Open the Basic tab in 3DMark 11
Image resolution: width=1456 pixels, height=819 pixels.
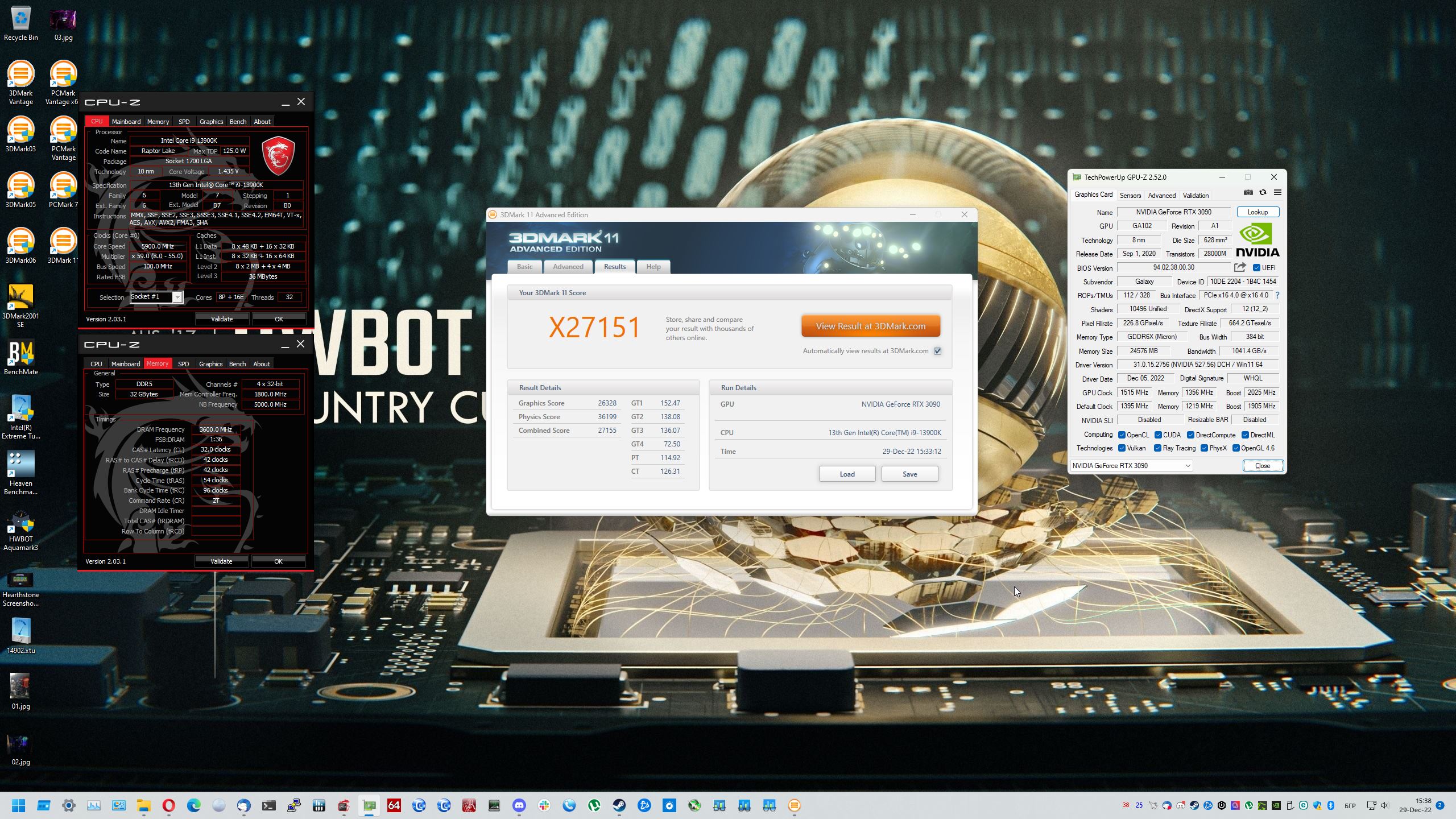click(524, 267)
